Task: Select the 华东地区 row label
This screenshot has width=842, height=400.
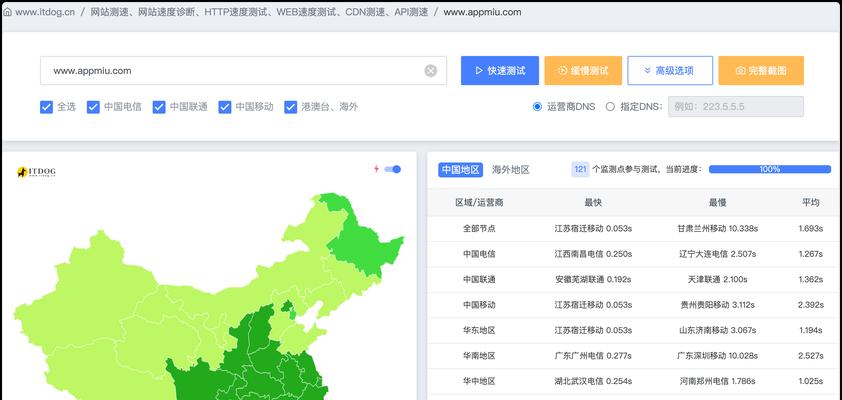Action: [479, 330]
